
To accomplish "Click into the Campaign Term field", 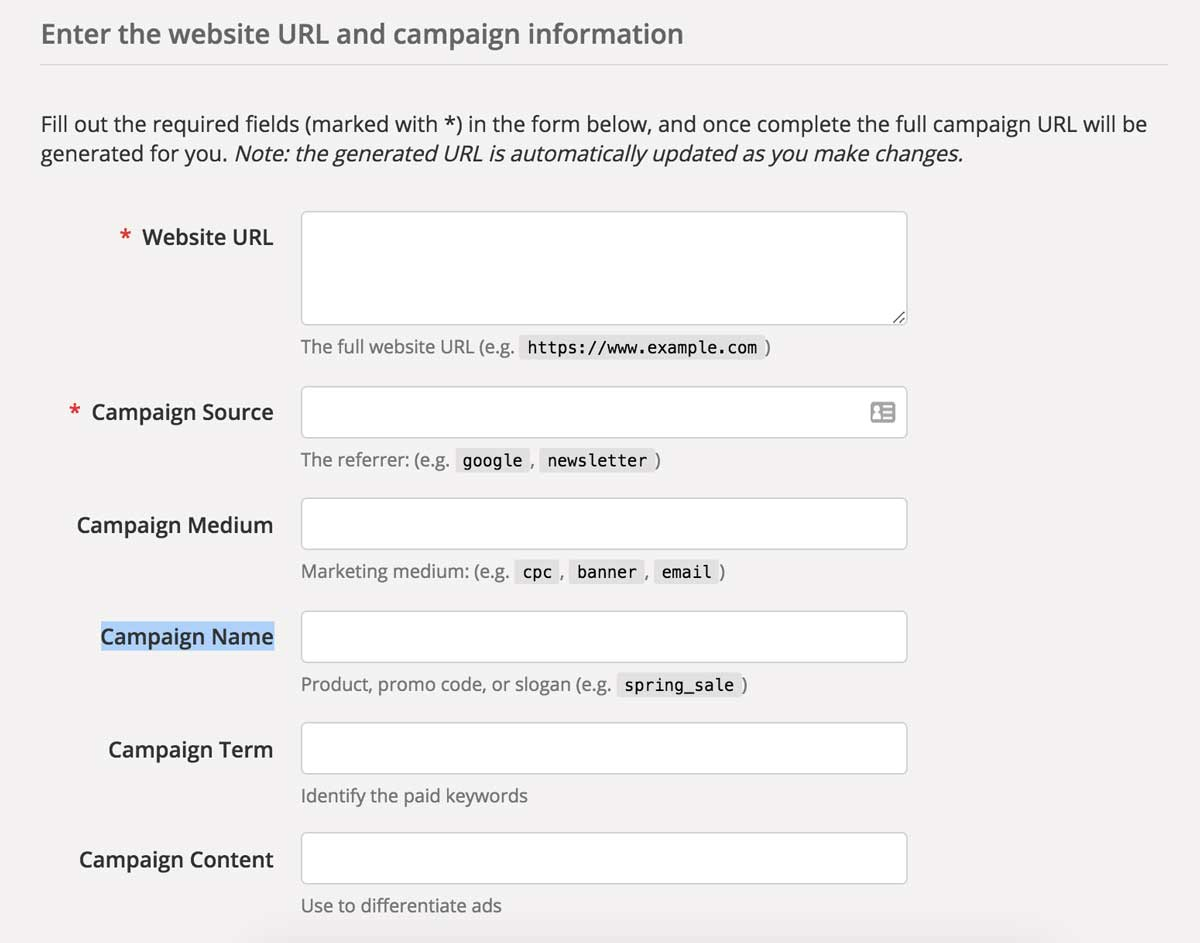I will (x=603, y=748).
